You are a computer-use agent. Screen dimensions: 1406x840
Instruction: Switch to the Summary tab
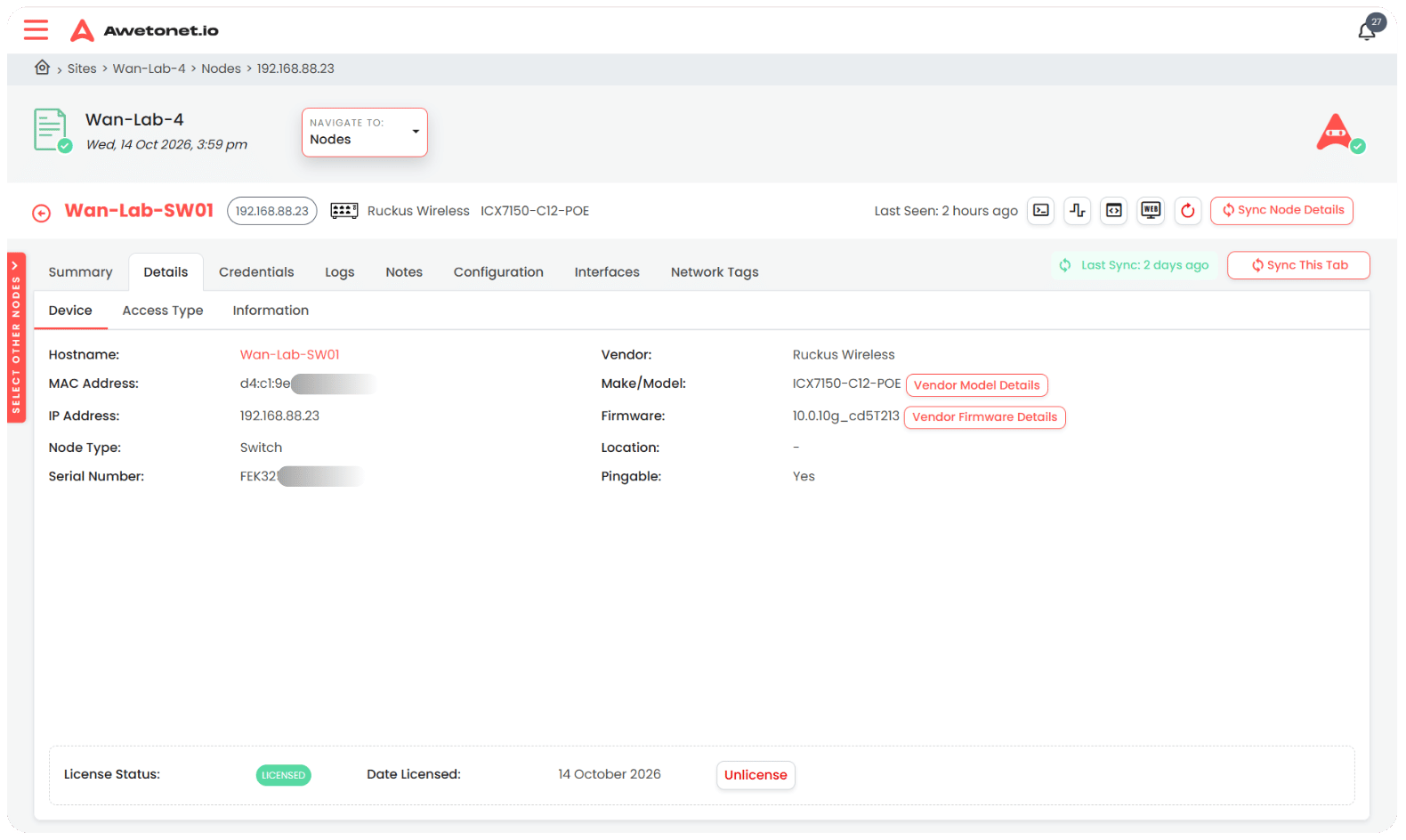pyautogui.click(x=80, y=272)
